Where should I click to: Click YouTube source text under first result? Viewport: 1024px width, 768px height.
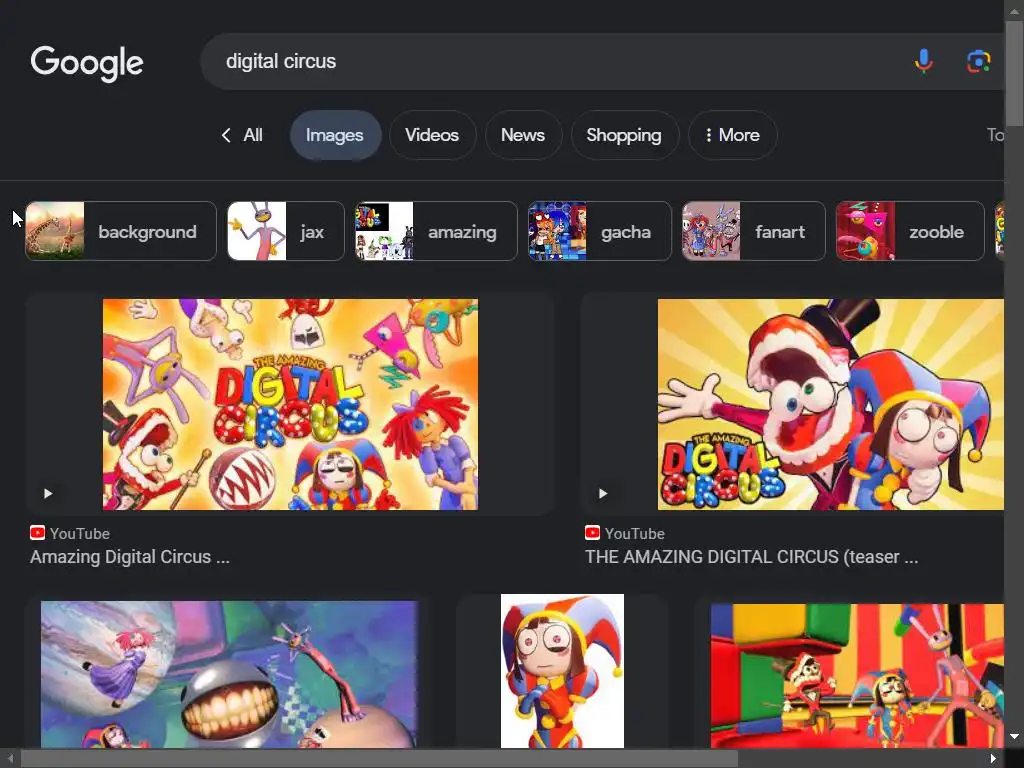[x=80, y=534]
